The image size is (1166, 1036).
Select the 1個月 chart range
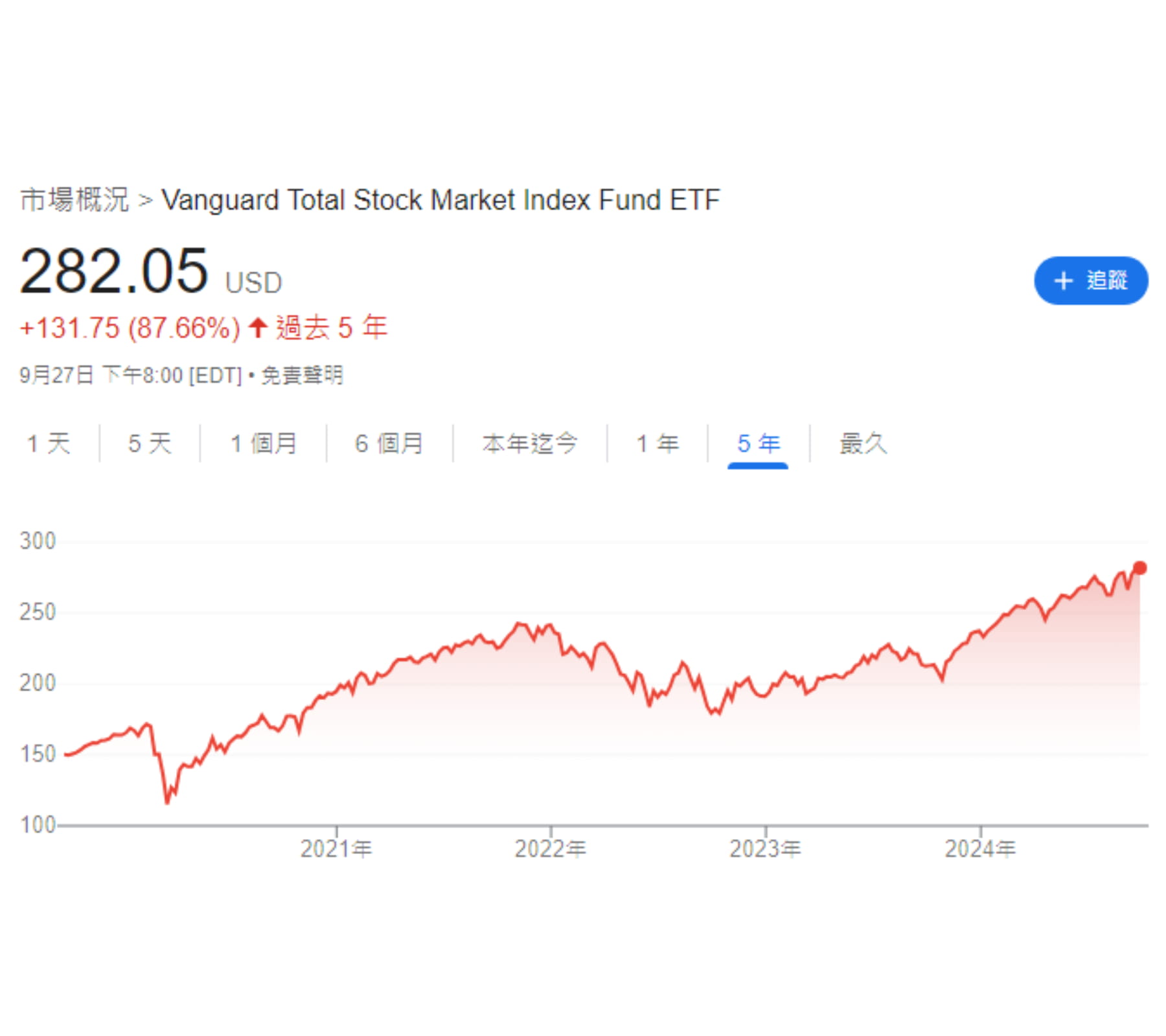262,444
